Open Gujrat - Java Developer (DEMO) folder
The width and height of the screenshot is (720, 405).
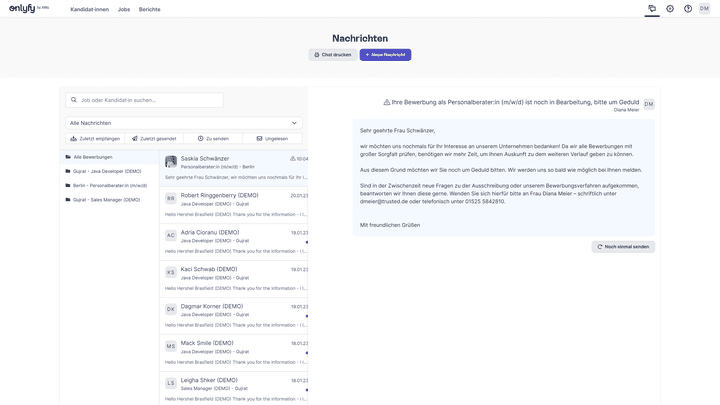pyautogui.click(x=106, y=171)
